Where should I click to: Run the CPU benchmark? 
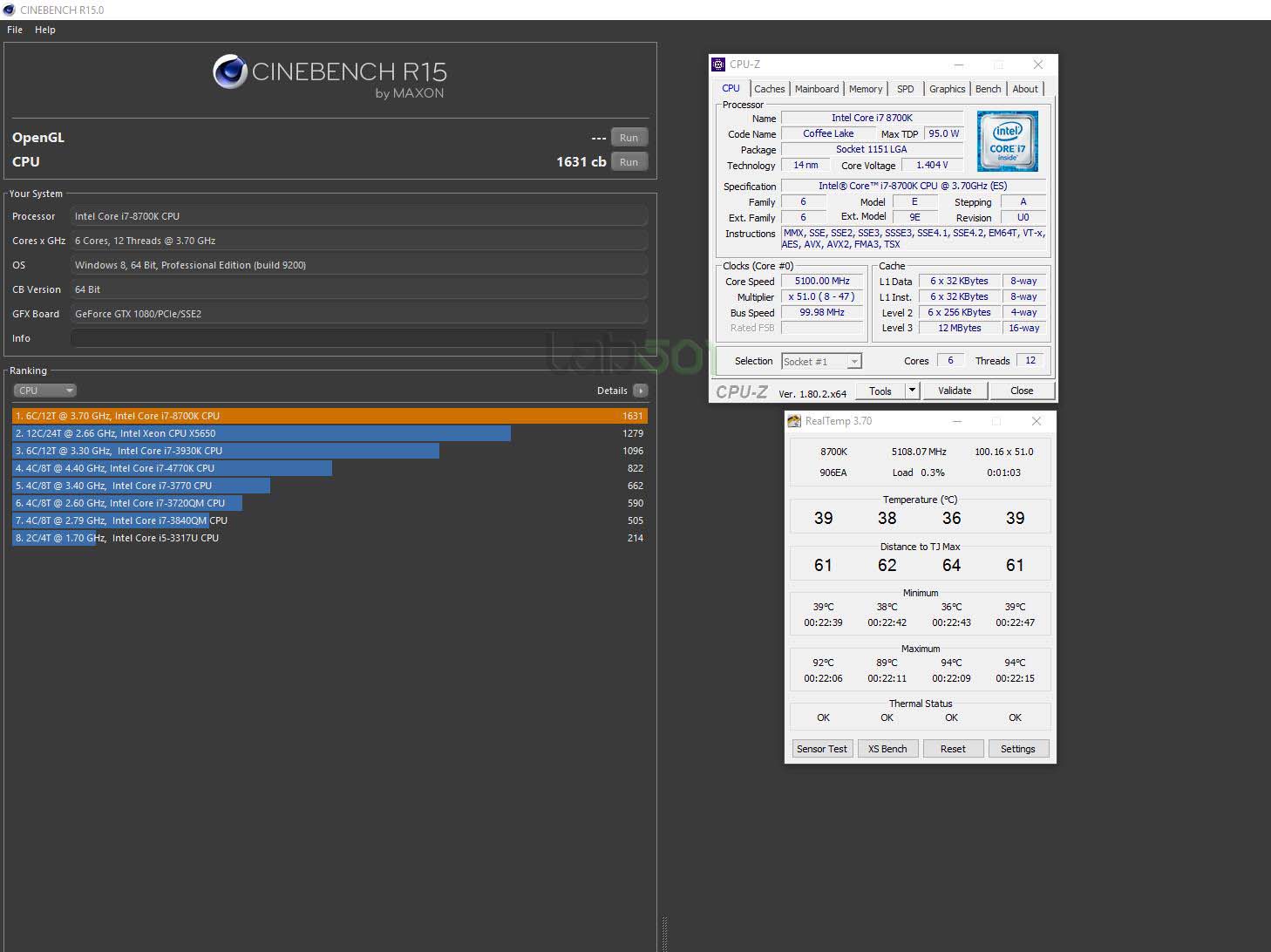click(629, 162)
